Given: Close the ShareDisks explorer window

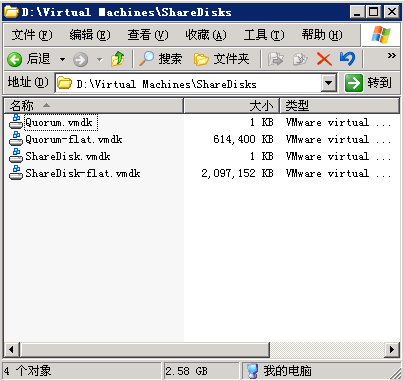Looking at the screenshot, I should (392, 12).
